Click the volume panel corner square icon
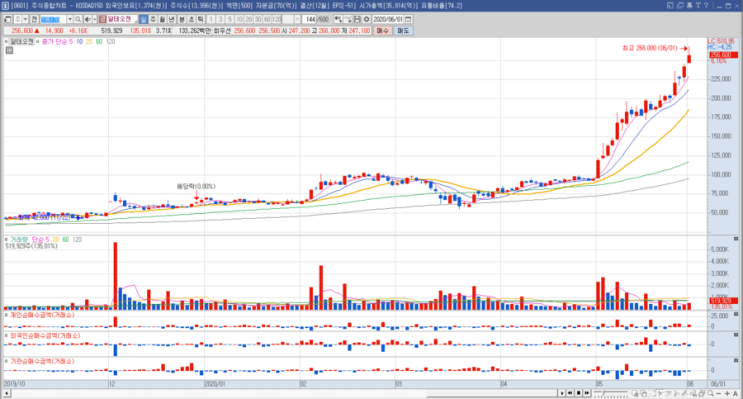 tap(736, 239)
